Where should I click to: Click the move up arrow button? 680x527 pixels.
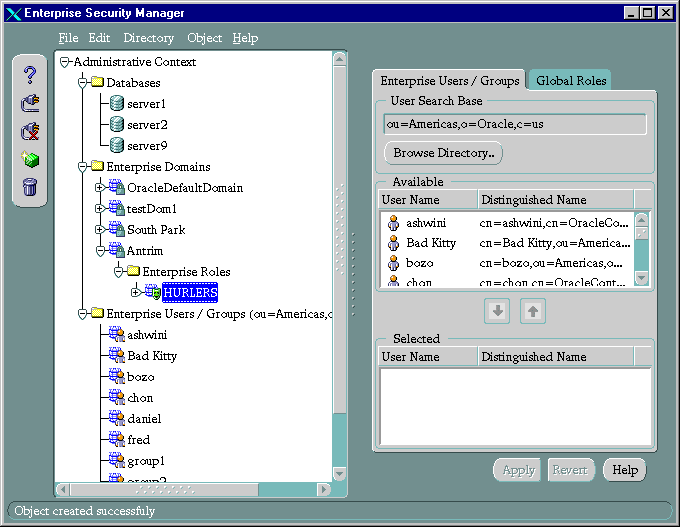533,311
